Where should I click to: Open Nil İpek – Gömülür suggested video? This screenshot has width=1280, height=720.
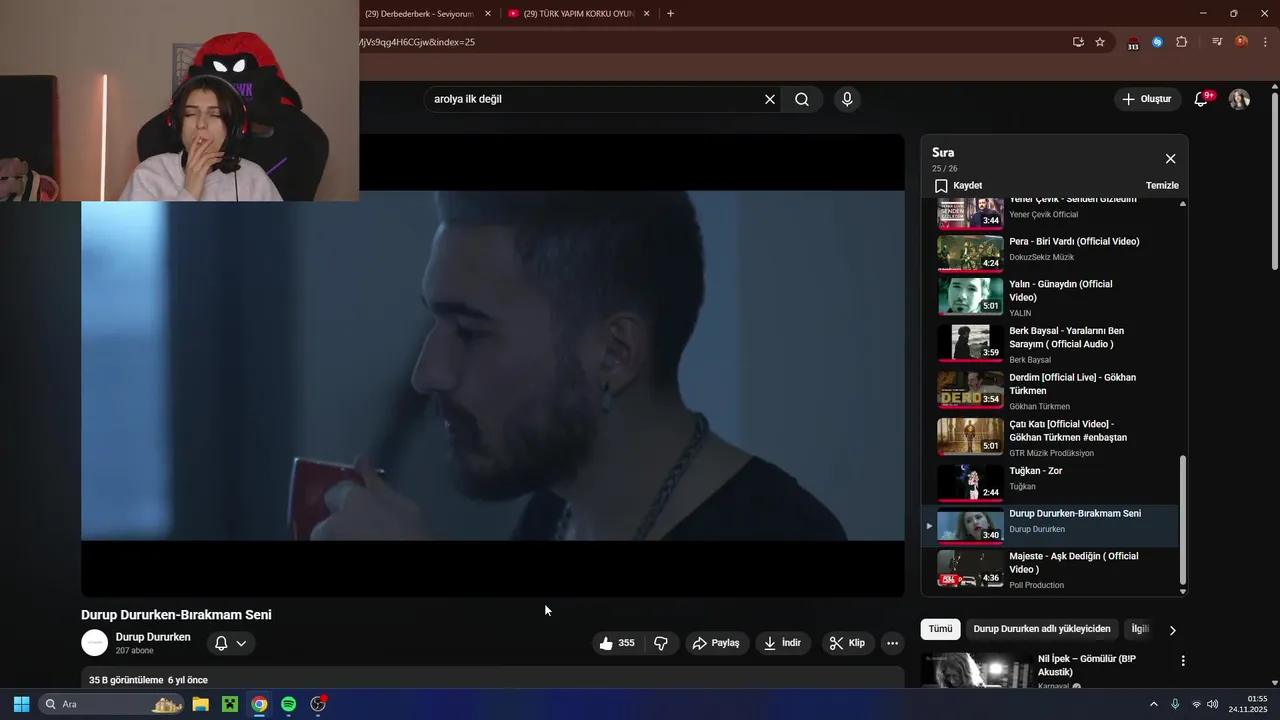point(1087,665)
